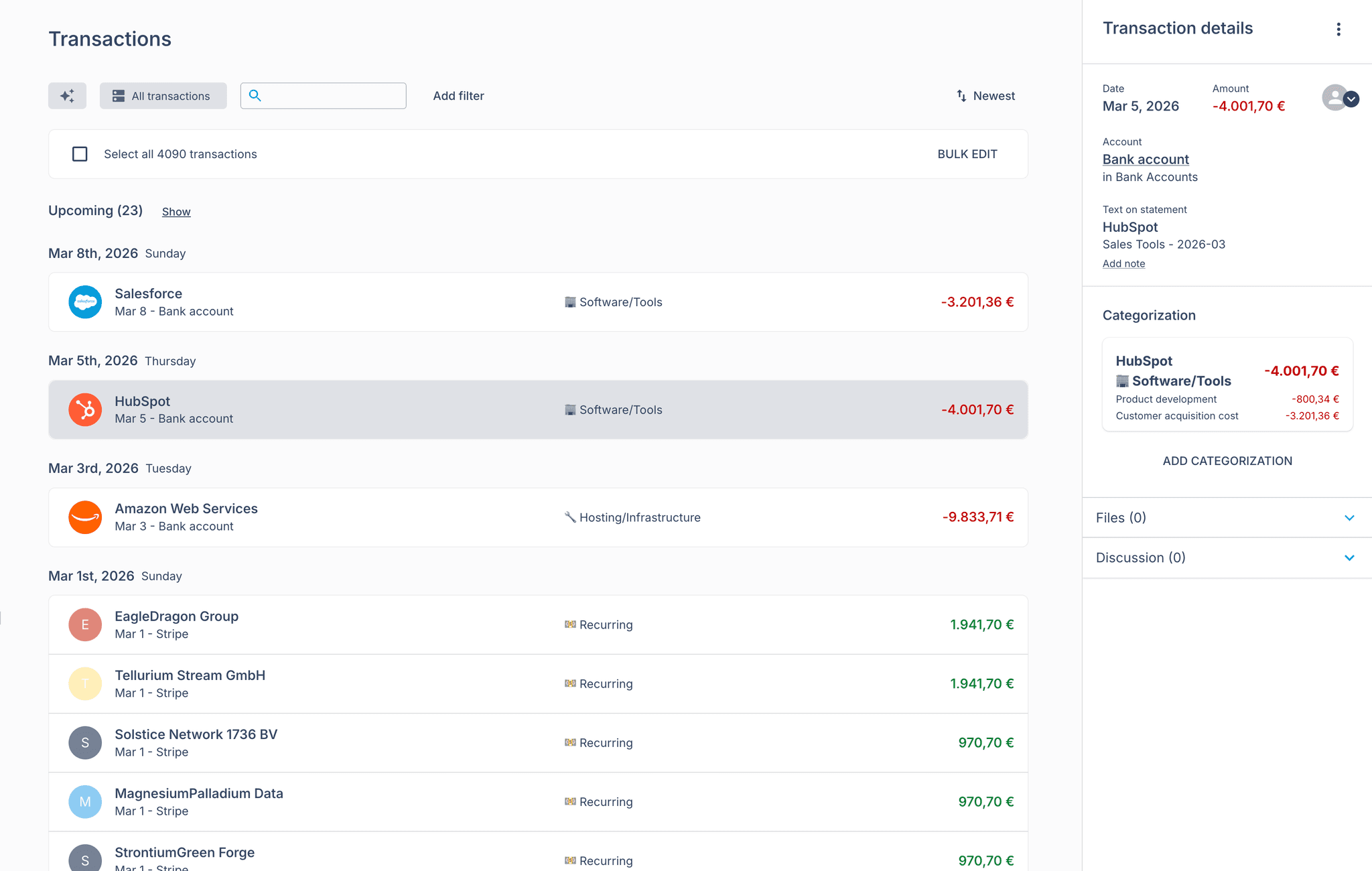This screenshot has height=871, width=1372.
Task: Click the Add filter button
Action: point(458,96)
